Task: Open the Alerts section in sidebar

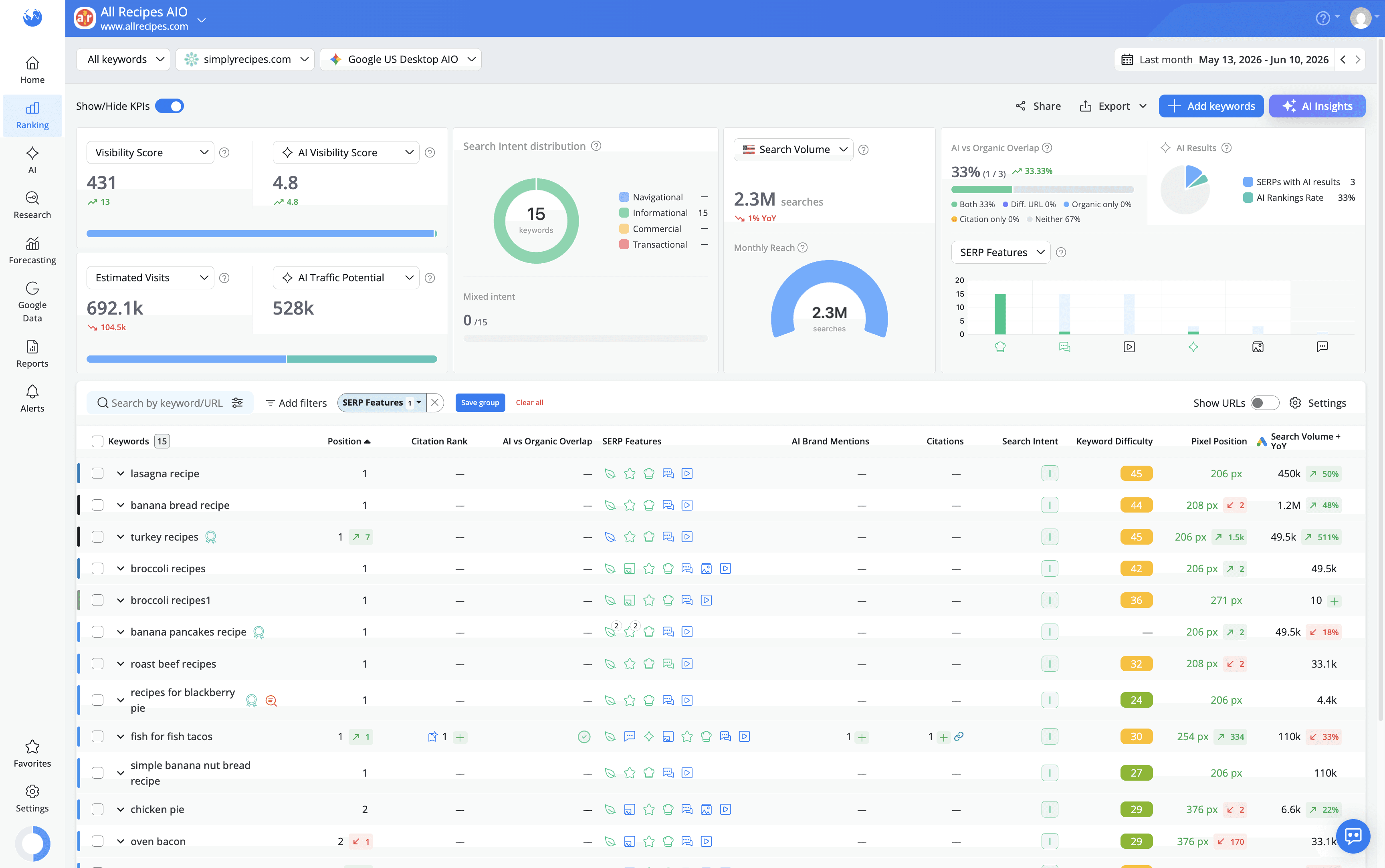Action: [32, 398]
